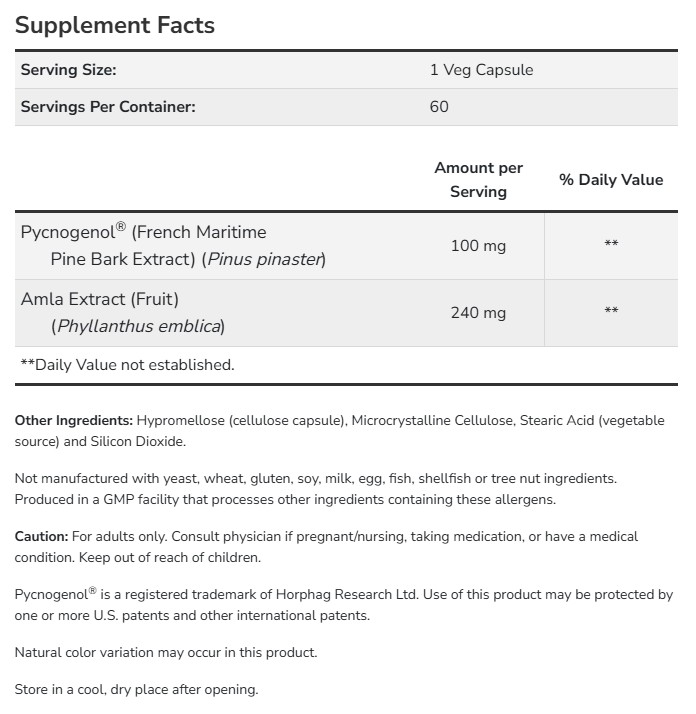This screenshot has height=714, width=696.
Task: Click the Servings Per Container label
Action: (x=104, y=106)
